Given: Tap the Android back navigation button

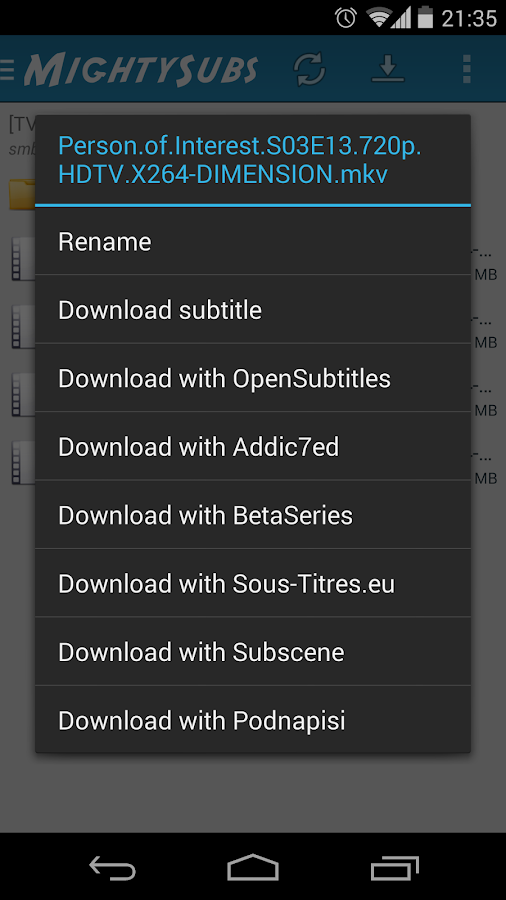Looking at the screenshot, I should 112,867.
